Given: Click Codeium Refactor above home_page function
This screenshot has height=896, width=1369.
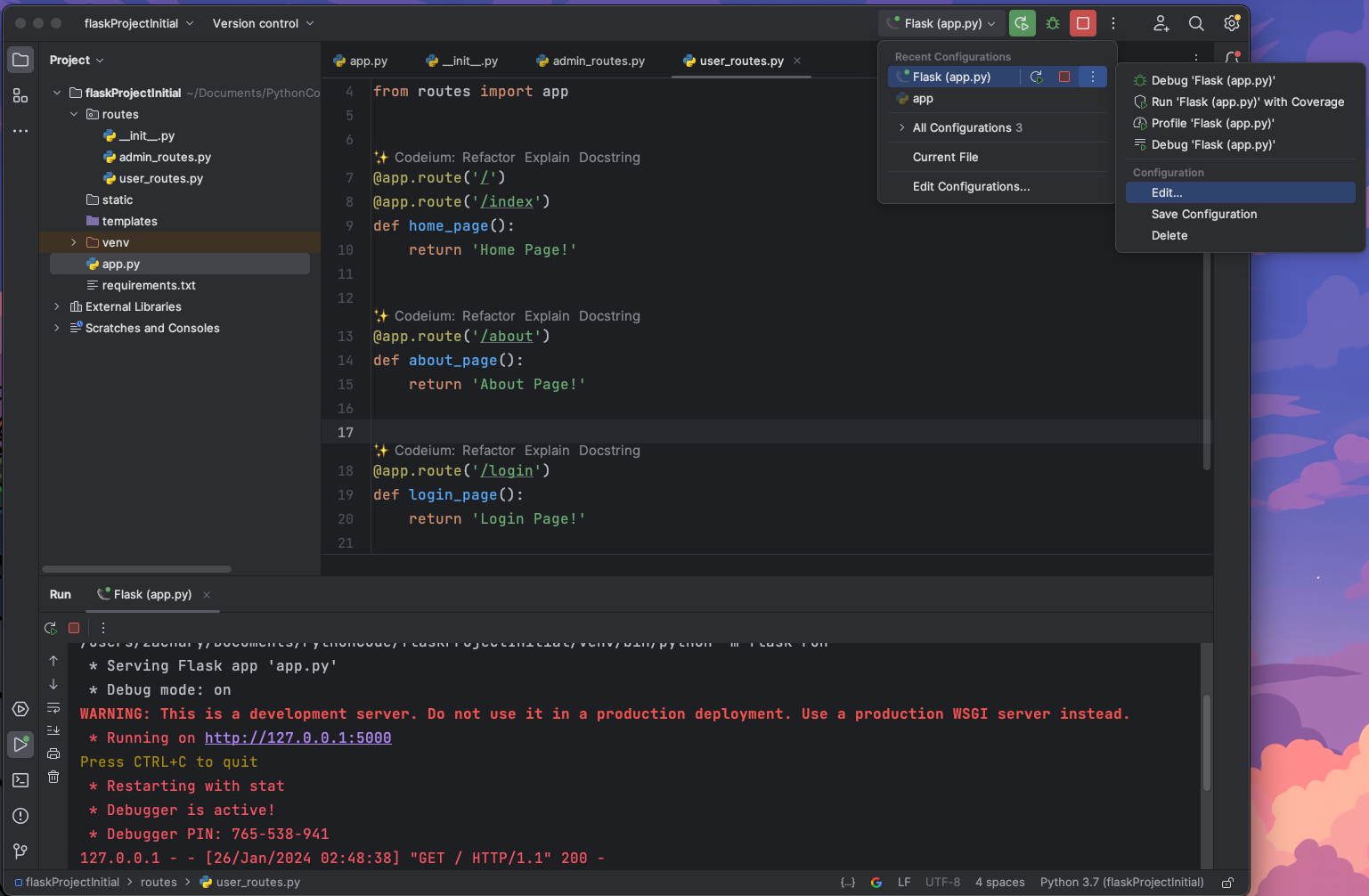Looking at the screenshot, I should coord(488,158).
